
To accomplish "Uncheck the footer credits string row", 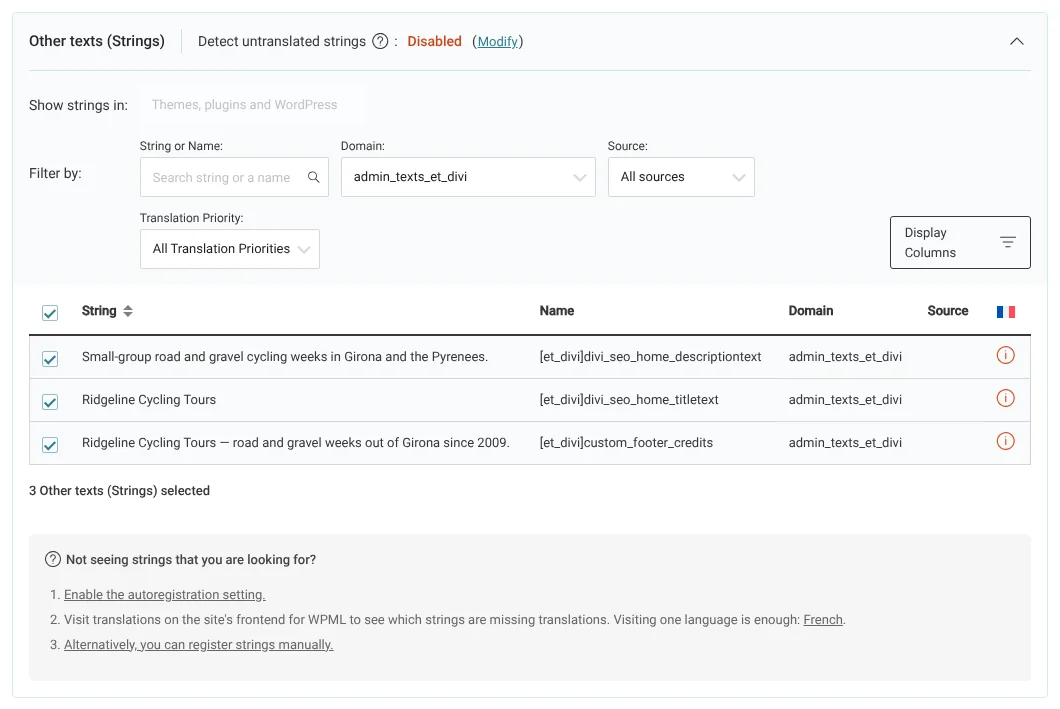I will pyautogui.click(x=50, y=445).
